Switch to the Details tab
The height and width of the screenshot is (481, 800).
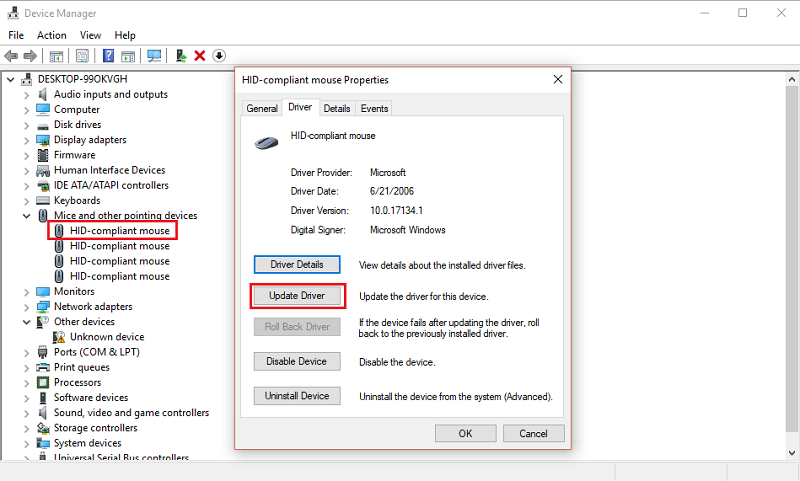[337, 108]
